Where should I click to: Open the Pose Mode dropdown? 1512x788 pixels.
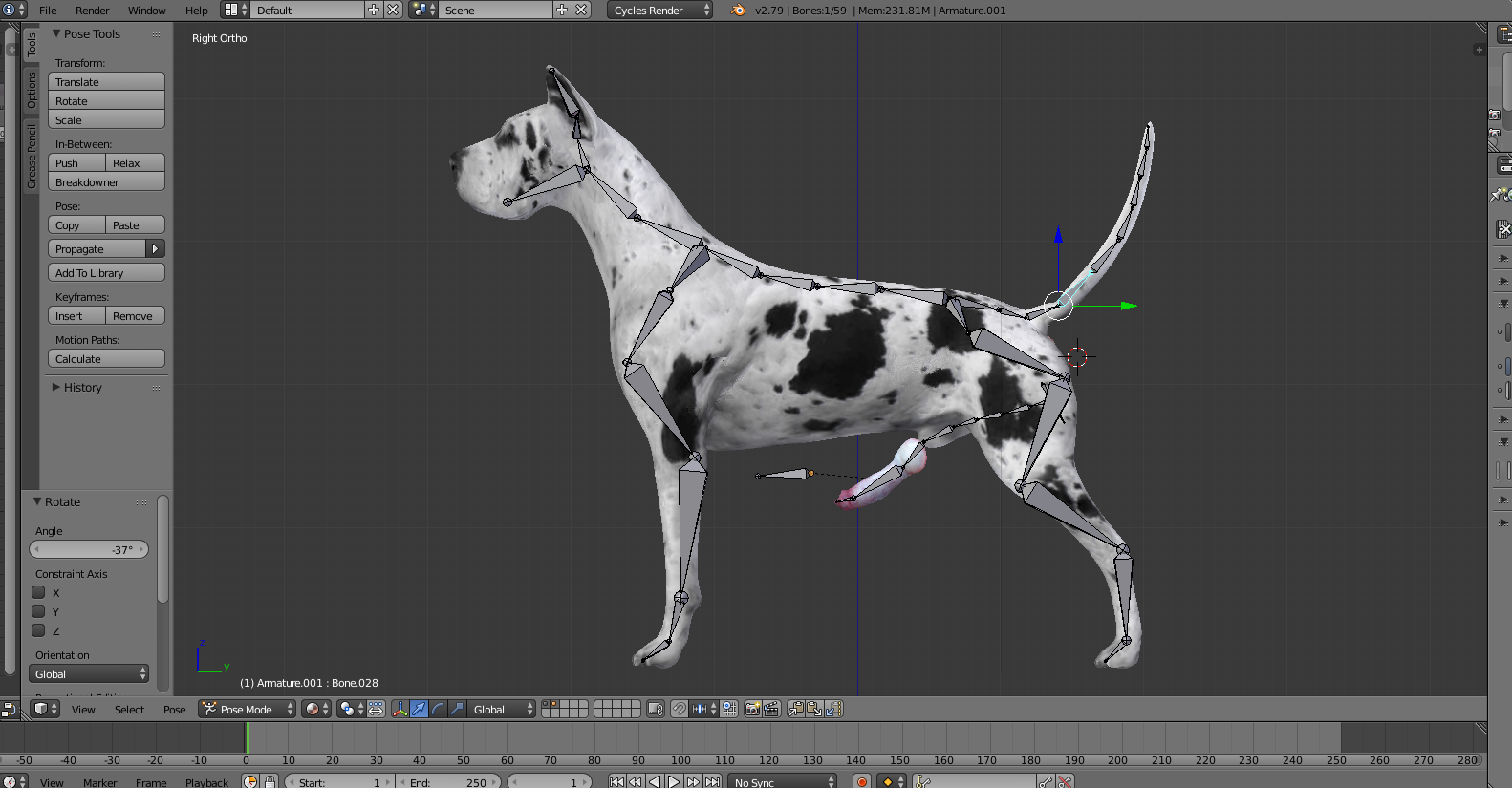coord(248,709)
